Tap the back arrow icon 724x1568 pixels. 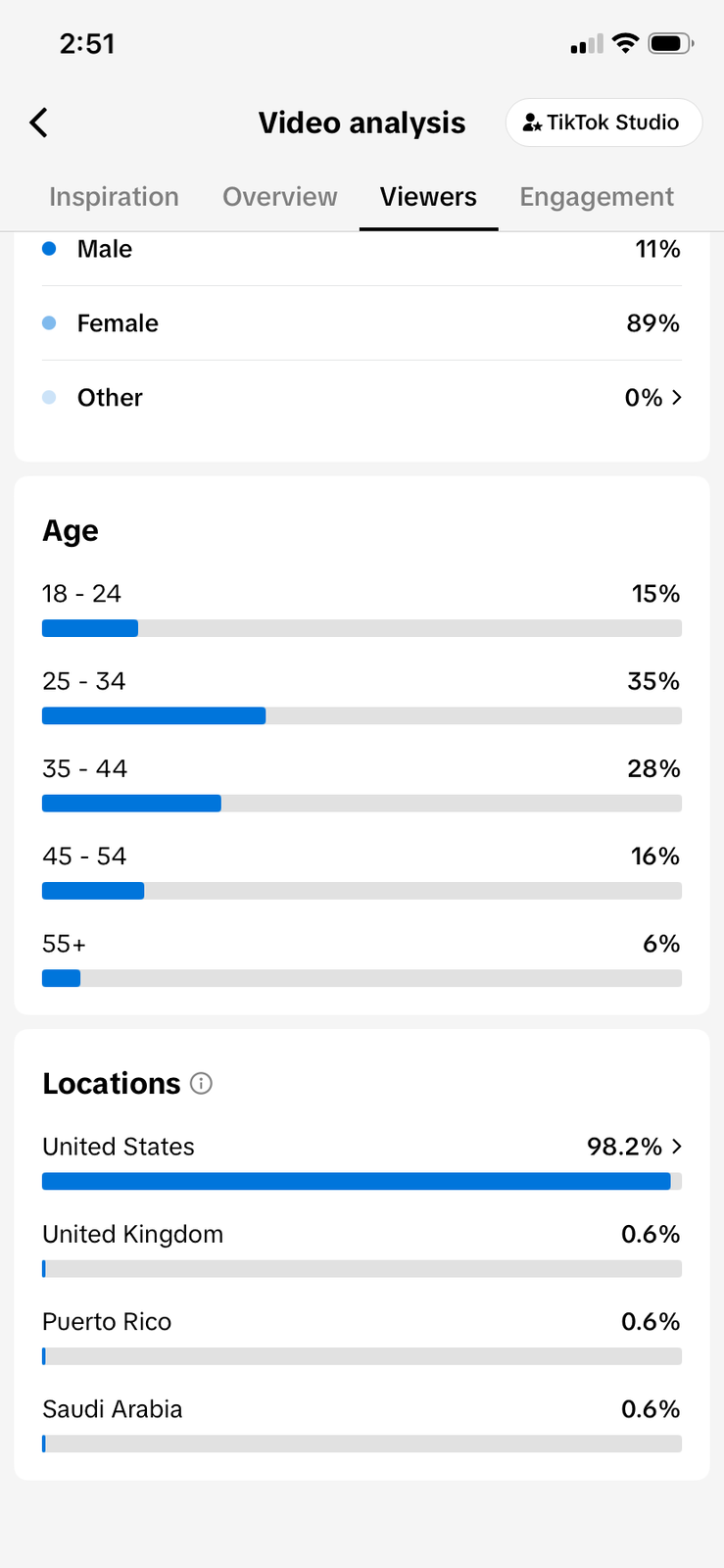(x=39, y=122)
